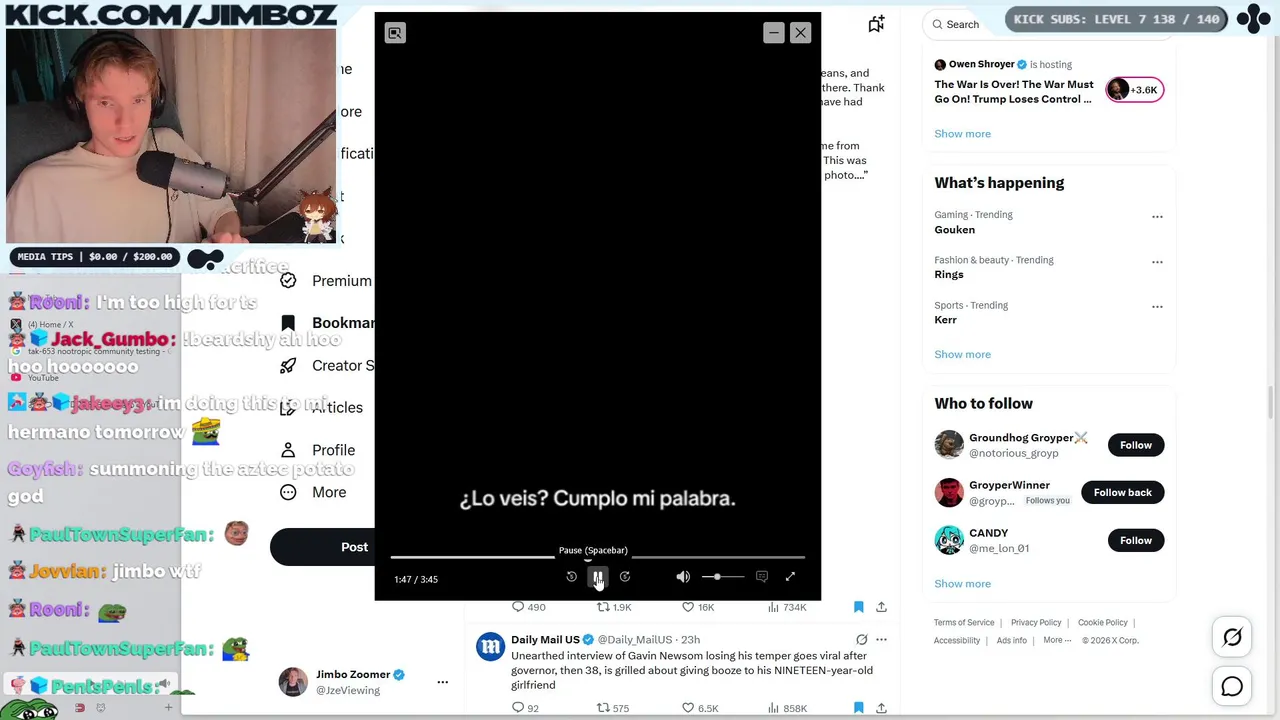Minimize the video player overlay
This screenshot has height=720, width=1280.
(x=773, y=33)
